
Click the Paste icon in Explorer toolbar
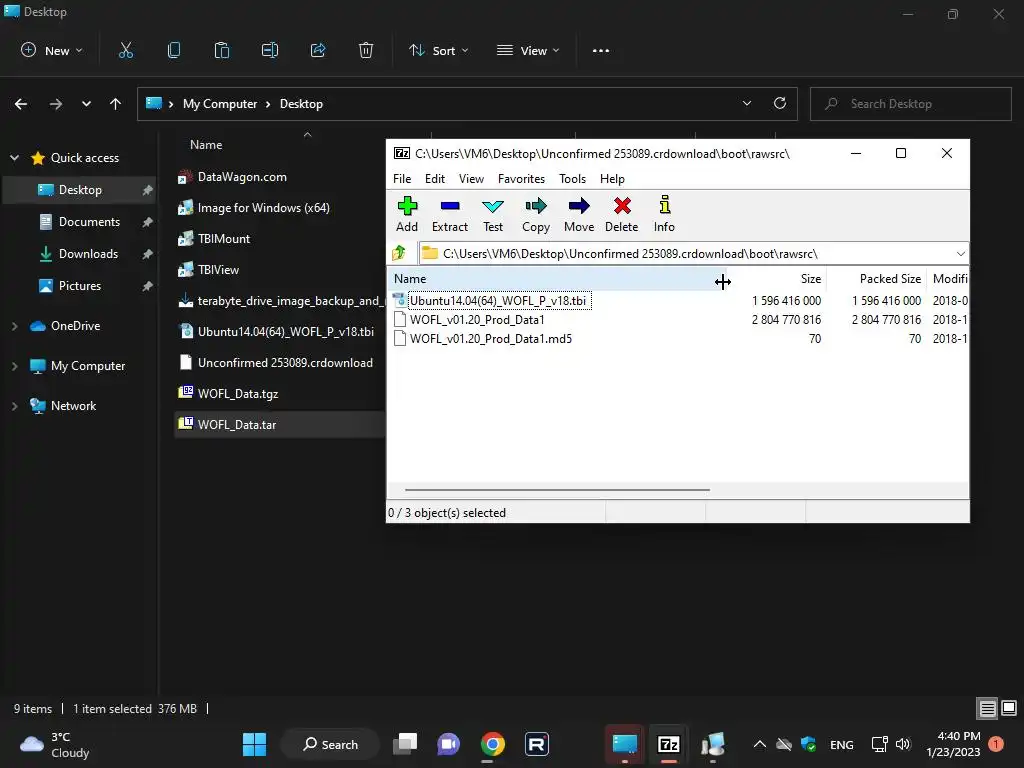222,50
